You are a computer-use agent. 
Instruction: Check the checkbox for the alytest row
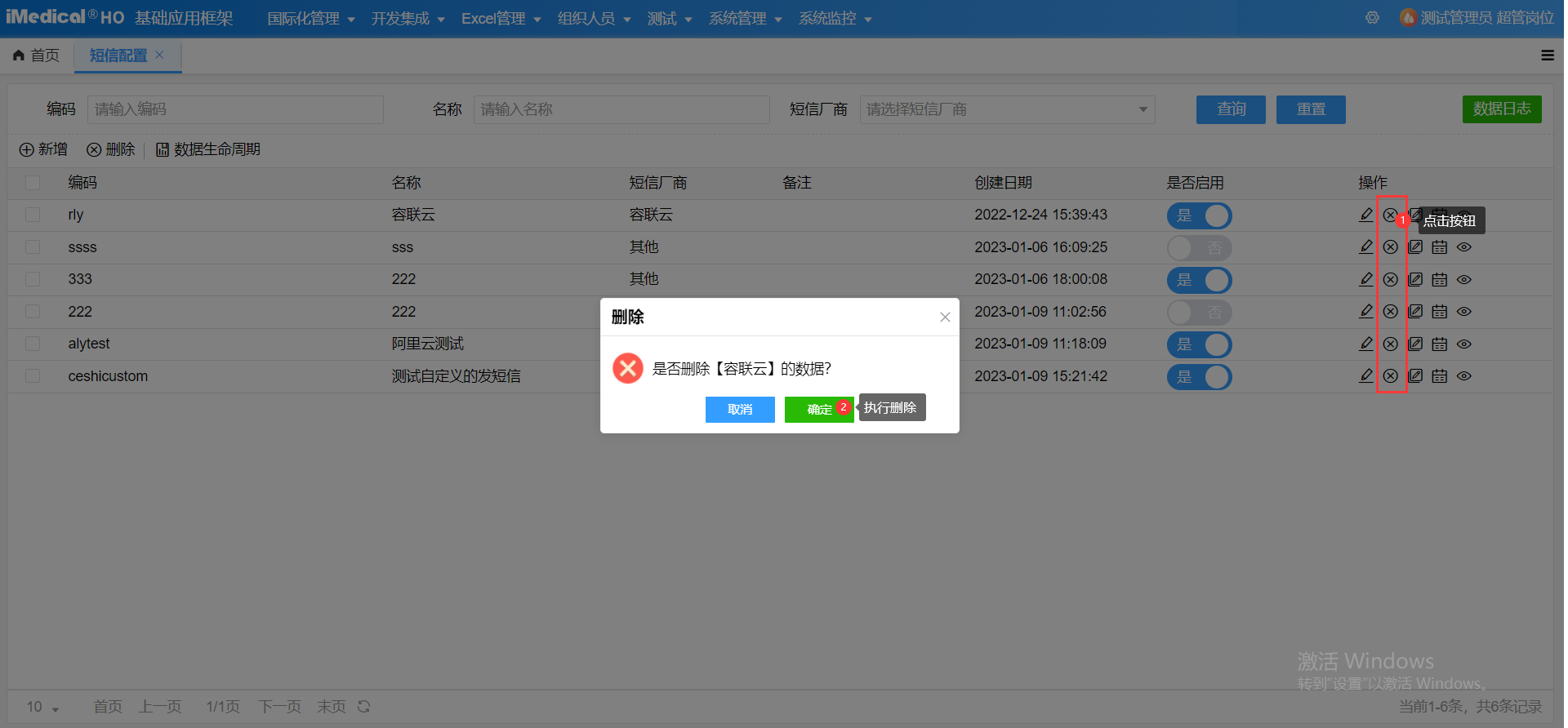click(x=33, y=344)
